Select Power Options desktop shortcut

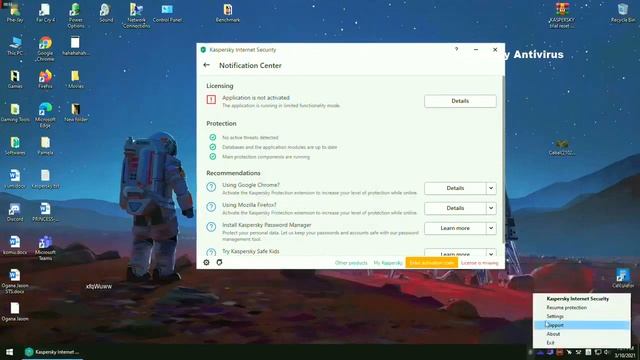pos(76,16)
